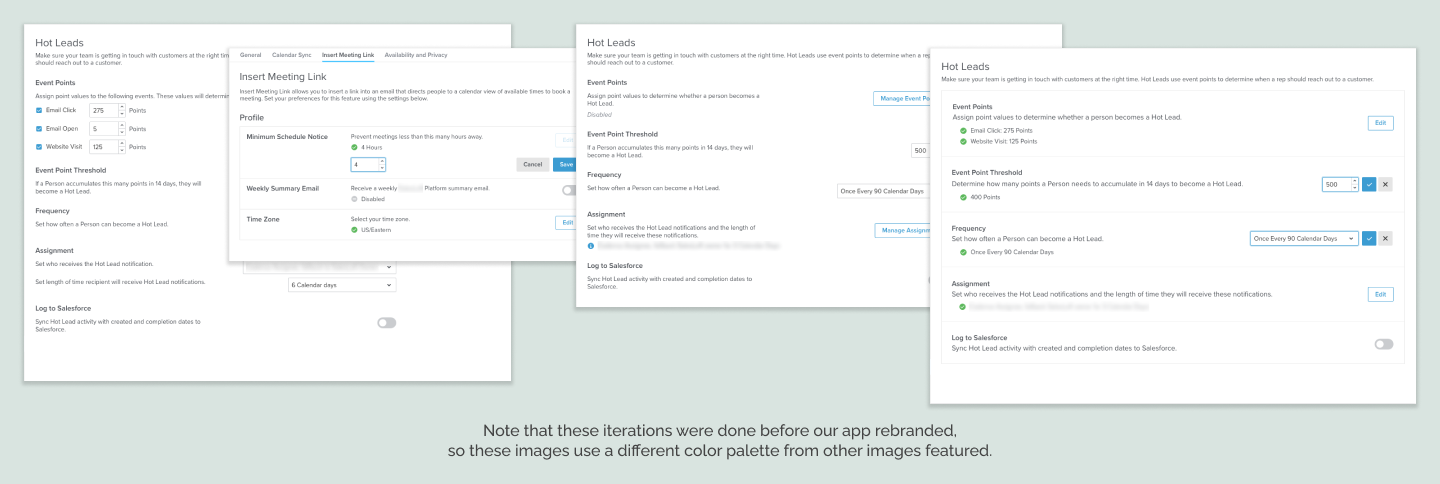Click the blue info icon under Assignment

(591, 245)
